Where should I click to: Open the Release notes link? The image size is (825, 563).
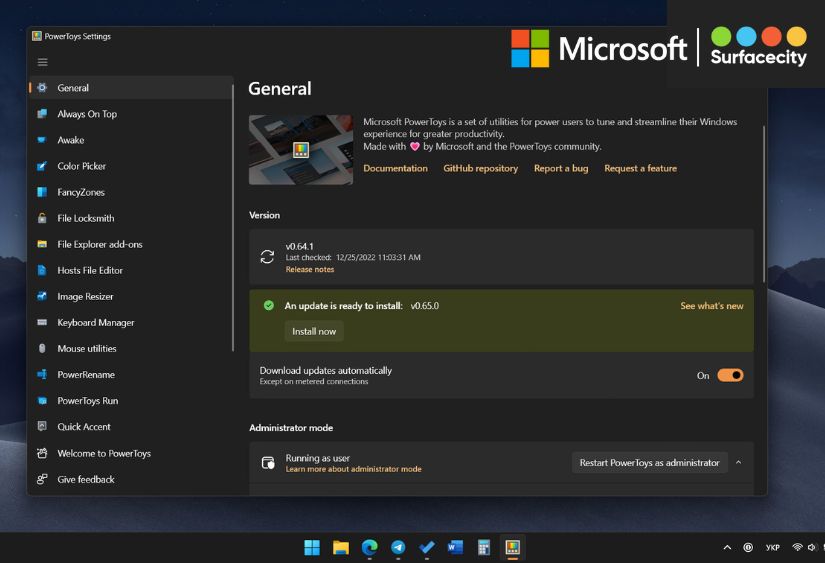click(310, 270)
